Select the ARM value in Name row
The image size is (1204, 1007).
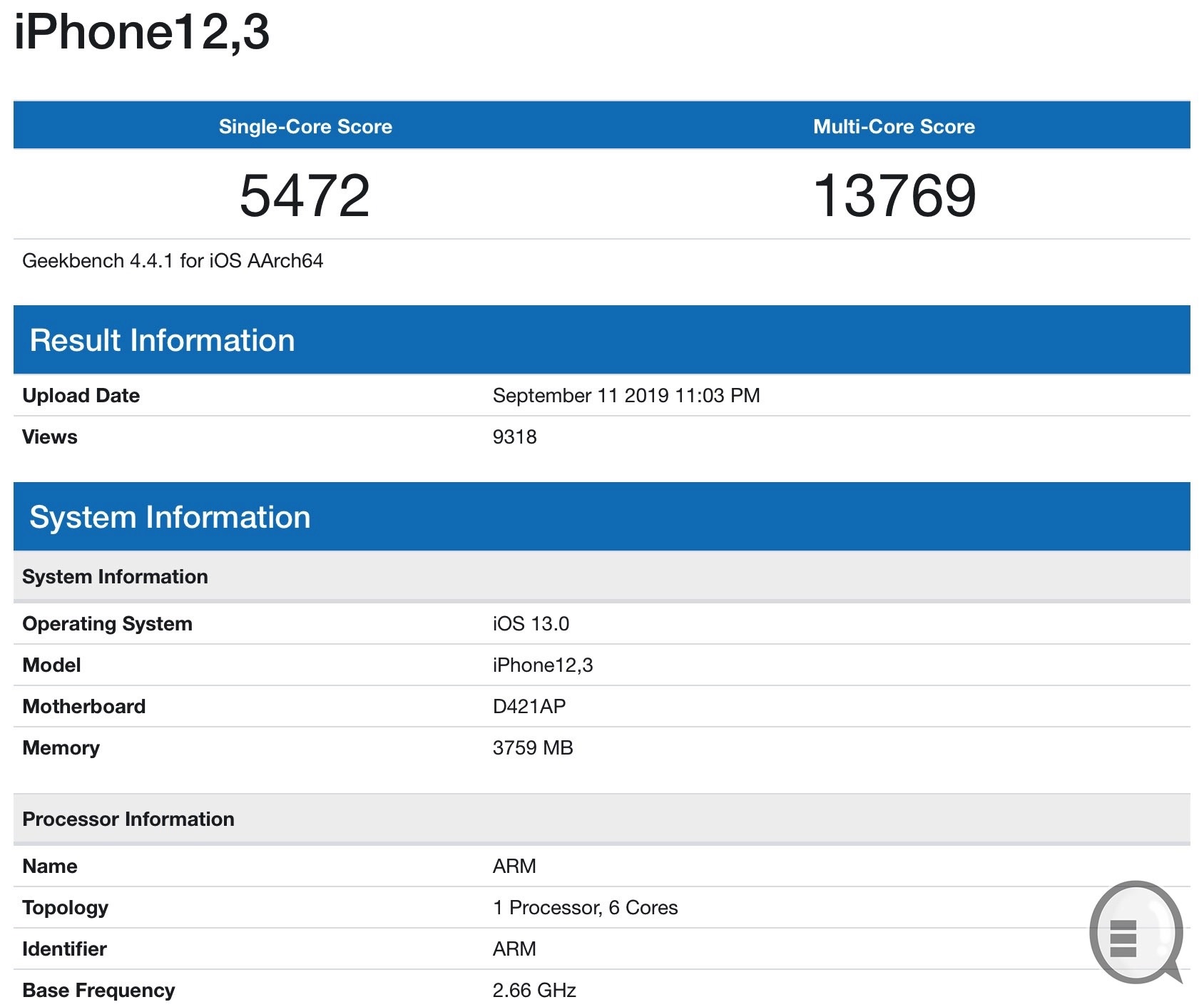[x=514, y=867]
